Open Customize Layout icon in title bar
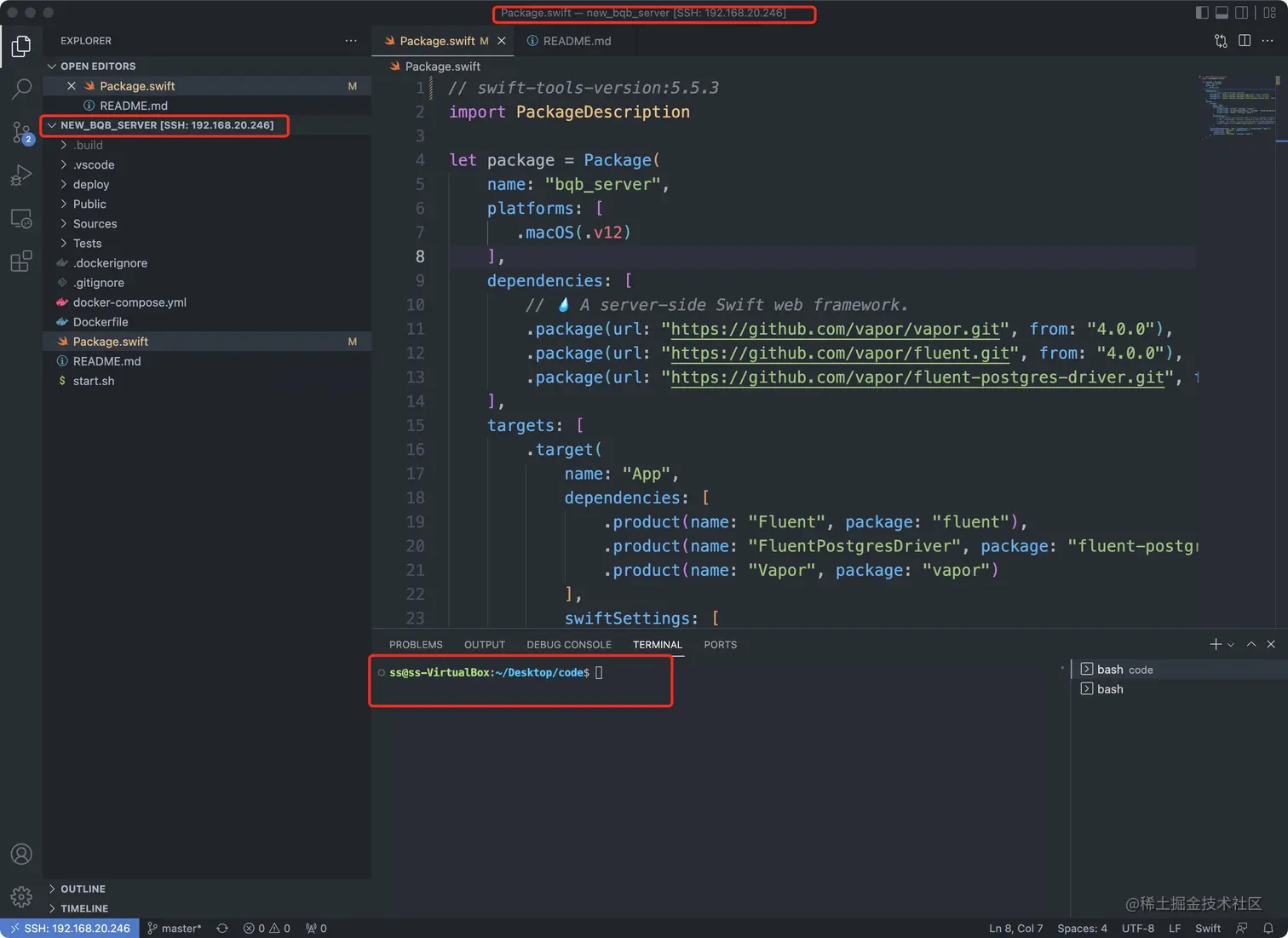Screen dimensions: 1288x938 [1269, 13]
